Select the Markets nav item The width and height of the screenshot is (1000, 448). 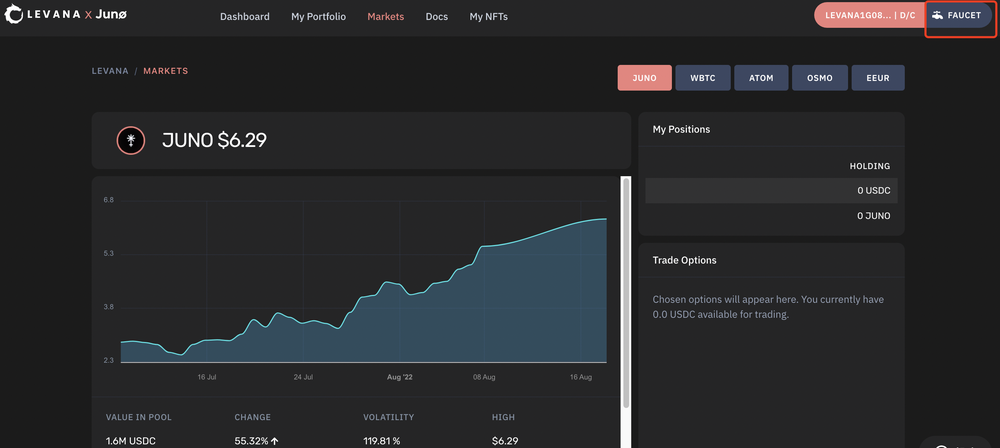click(x=386, y=17)
